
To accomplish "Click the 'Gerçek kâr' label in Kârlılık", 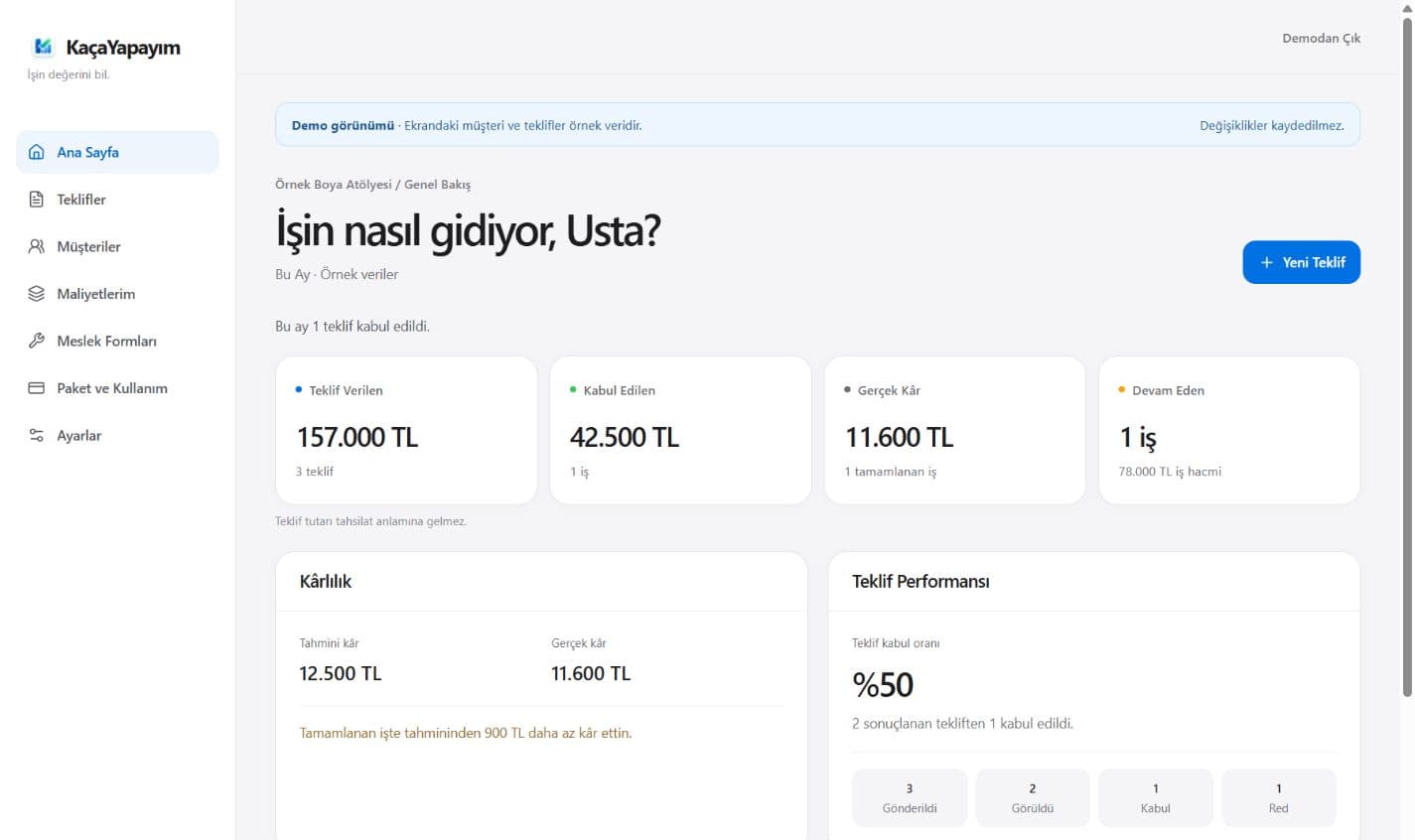I will 579,643.
